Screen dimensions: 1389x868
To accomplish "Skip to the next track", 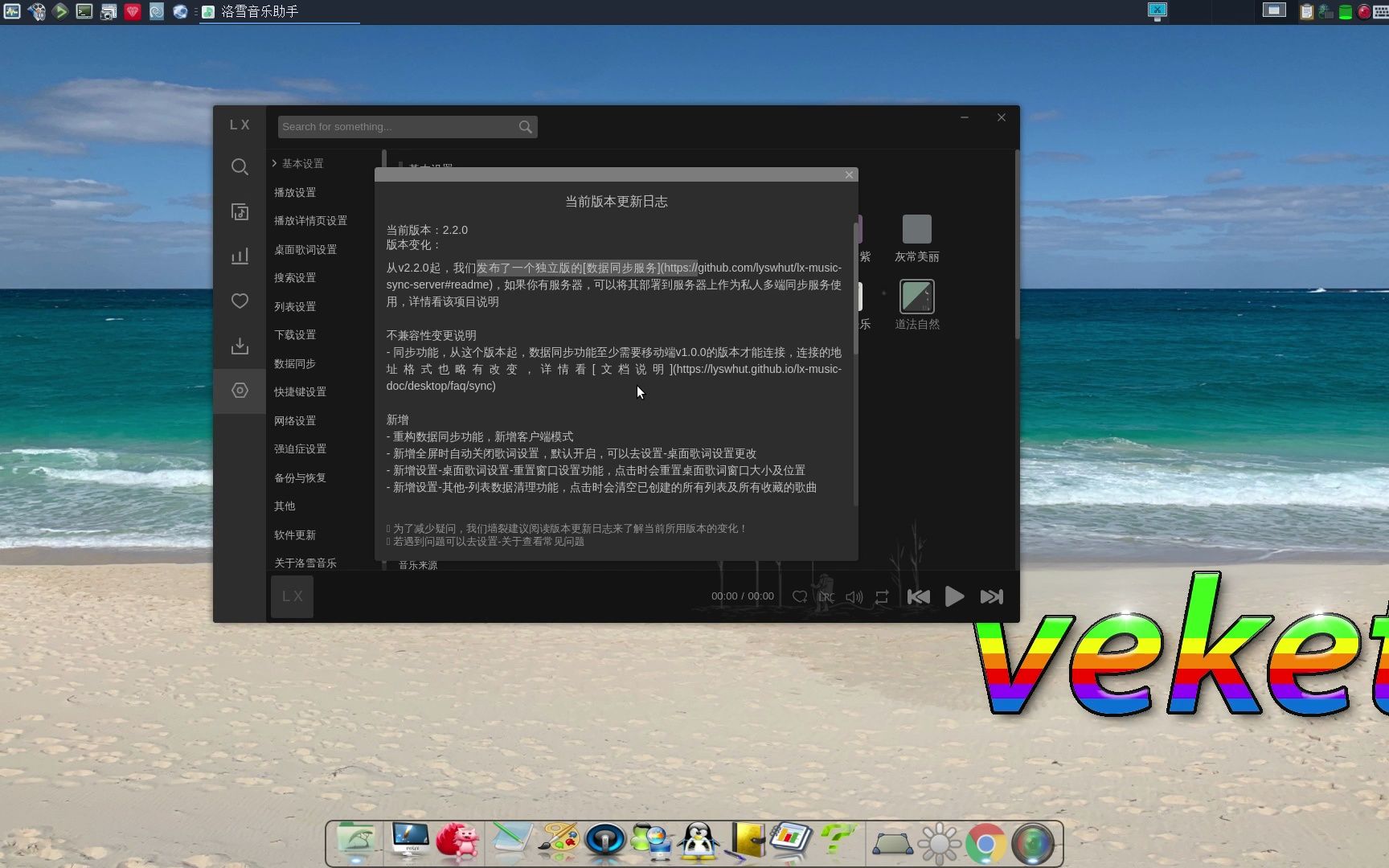I will 991,596.
